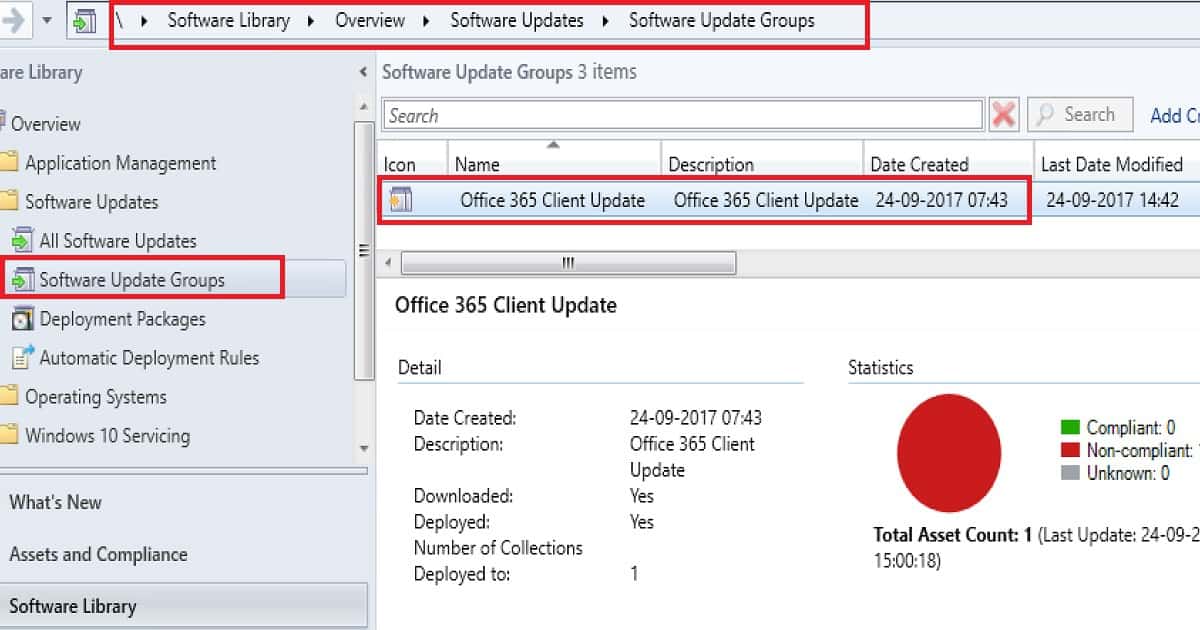1200x630 pixels.
Task: Clear search with red X icon
Action: [x=1004, y=115]
